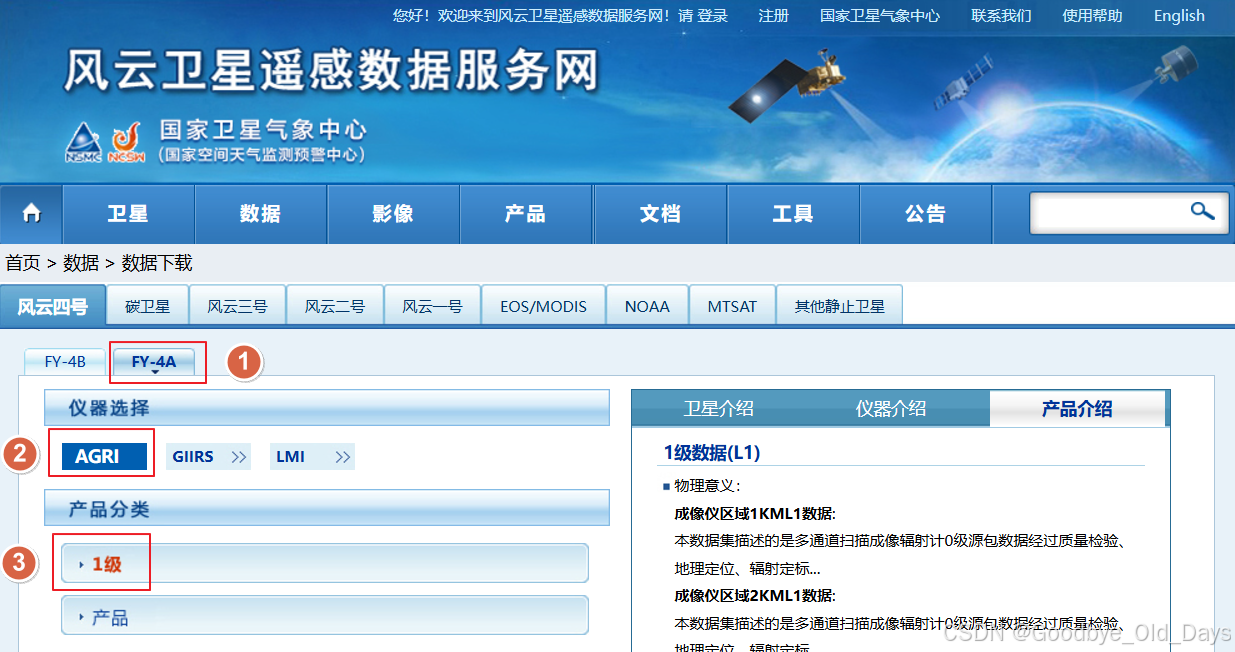Select the 风云四号 satellite tab
Image resolution: width=1235 pixels, height=652 pixels.
(x=52, y=306)
